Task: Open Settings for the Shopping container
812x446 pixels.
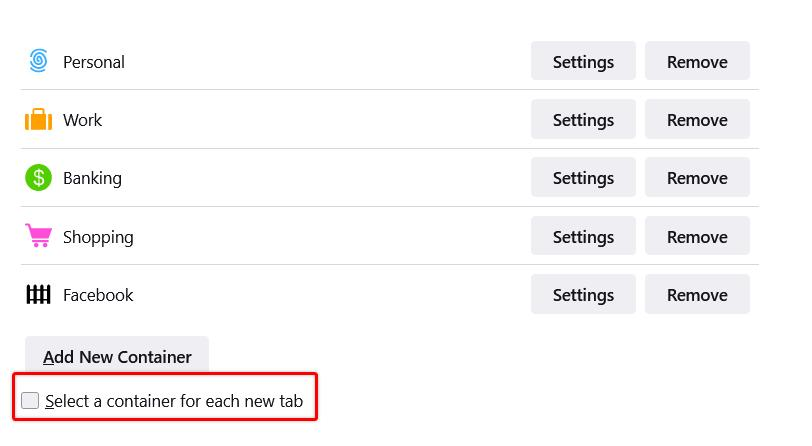Action: point(583,236)
